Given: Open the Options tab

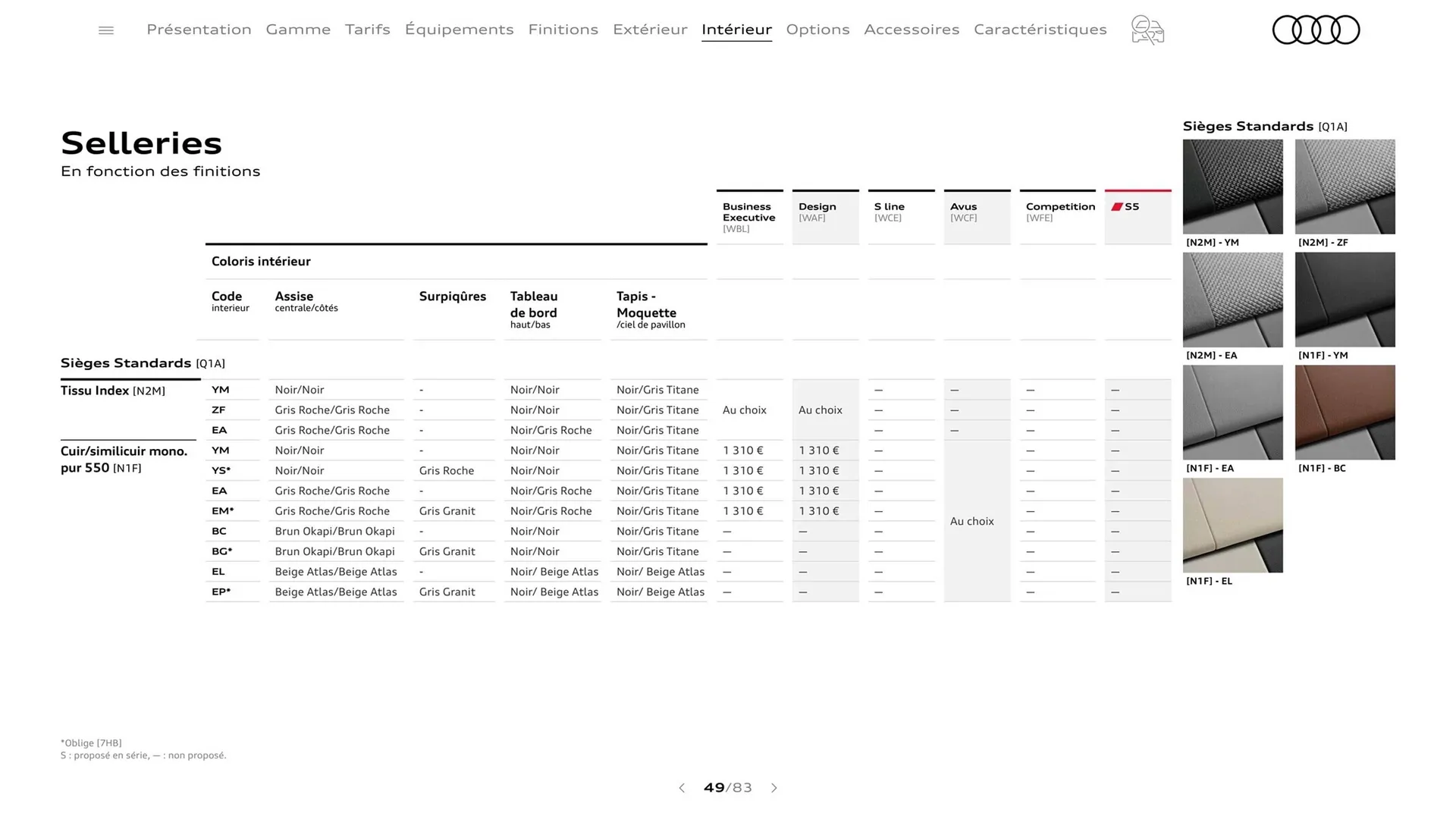Looking at the screenshot, I should point(817,30).
